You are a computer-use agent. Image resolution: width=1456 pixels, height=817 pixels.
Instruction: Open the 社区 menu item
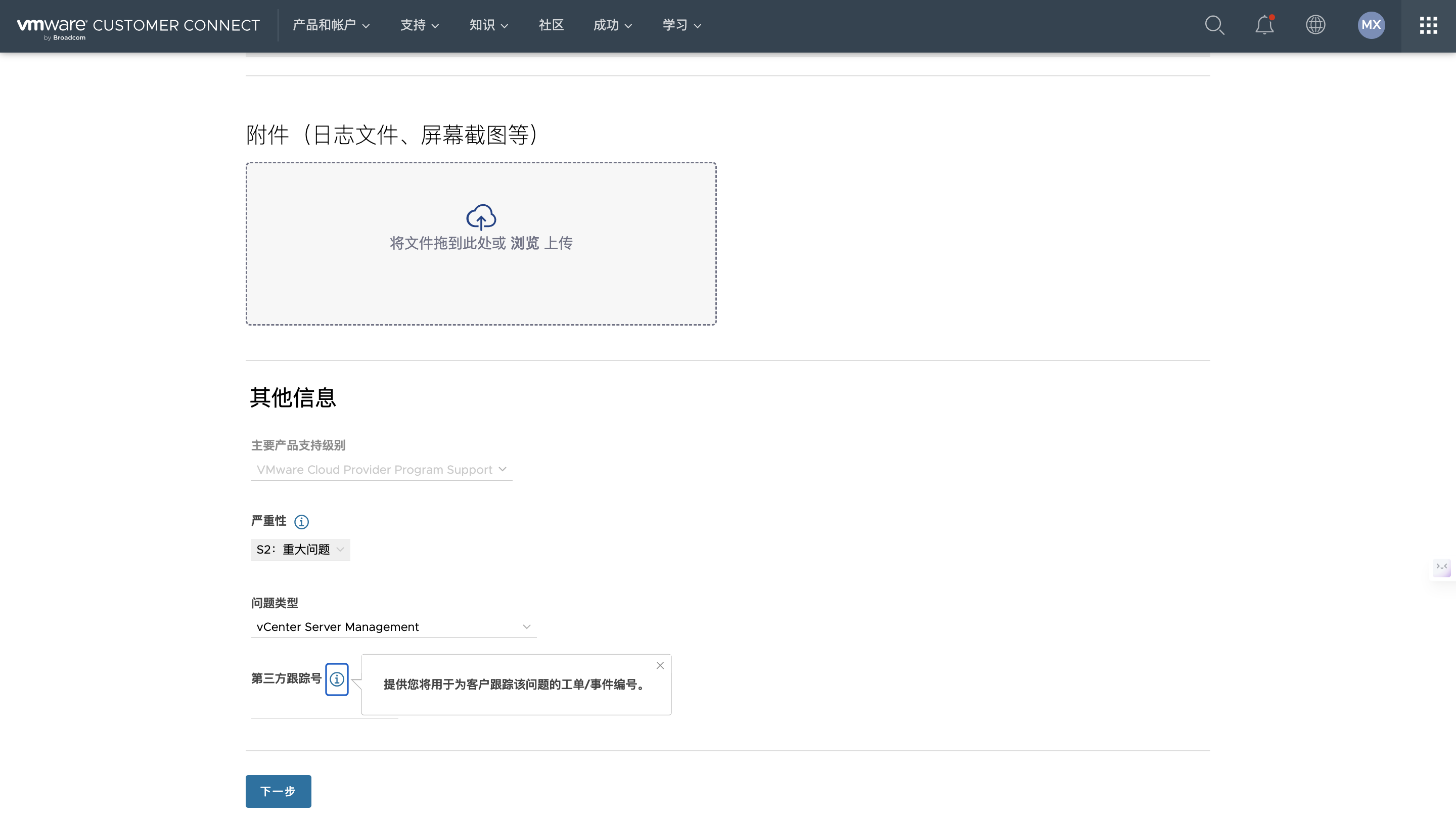tap(551, 25)
